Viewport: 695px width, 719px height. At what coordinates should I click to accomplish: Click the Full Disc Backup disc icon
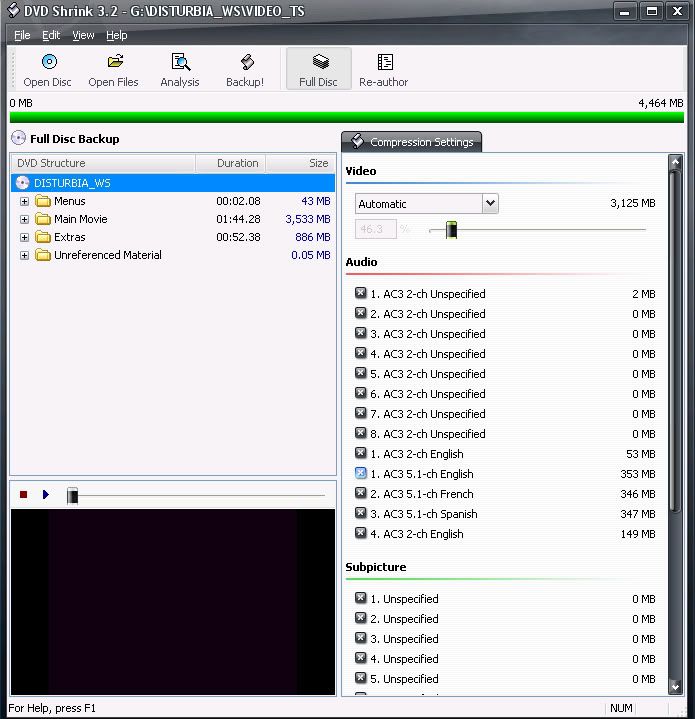click(18, 138)
